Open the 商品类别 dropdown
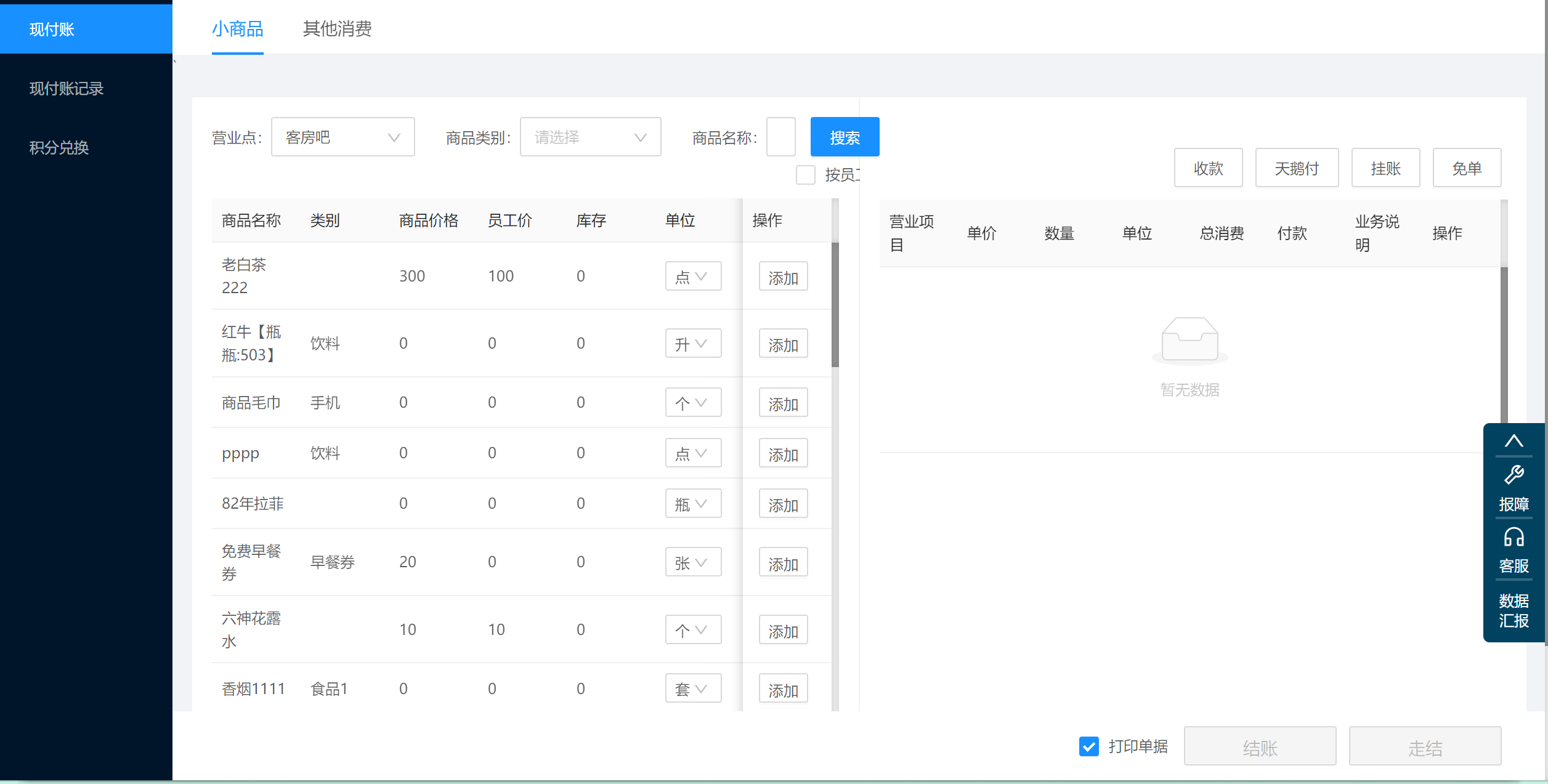1548x784 pixels. tap(590, 137)
